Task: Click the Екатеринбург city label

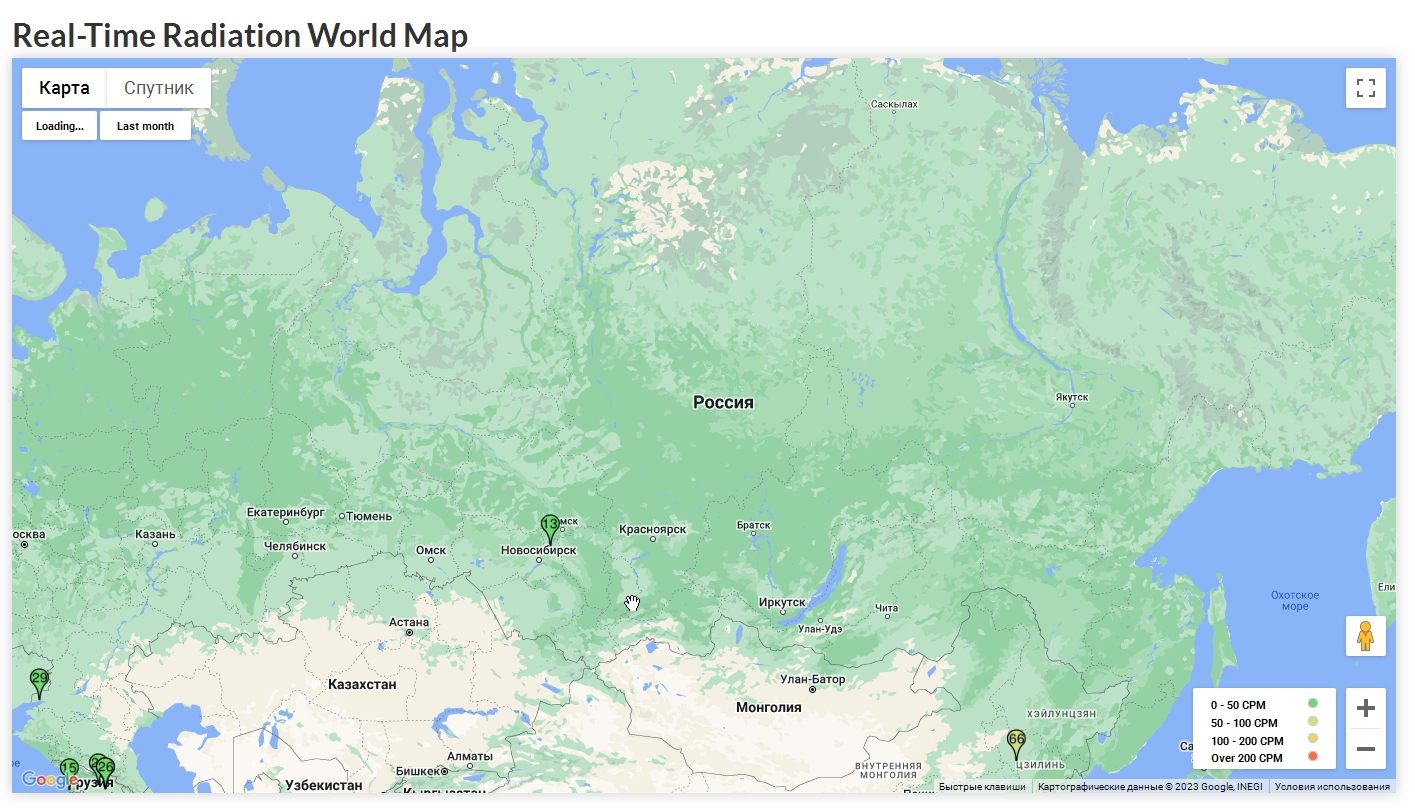Action: pyautogui.click(x=286, y=512)
